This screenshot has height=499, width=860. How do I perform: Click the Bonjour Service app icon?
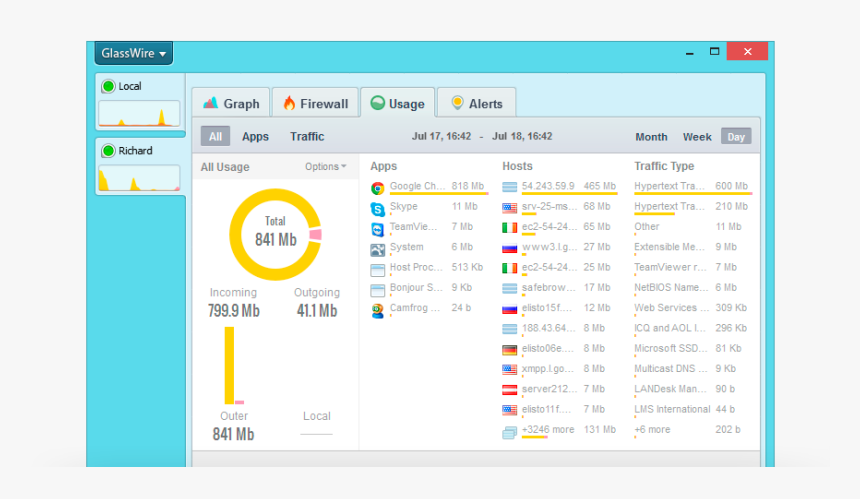pos(377,290)
